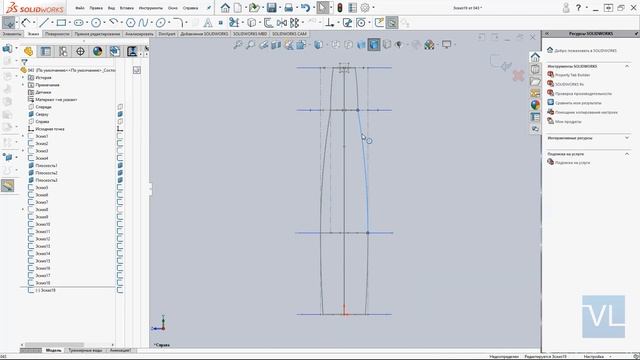Click the Save icon in top toolbar
Viewport: 640px width, 360px height.
pos(271,7)
